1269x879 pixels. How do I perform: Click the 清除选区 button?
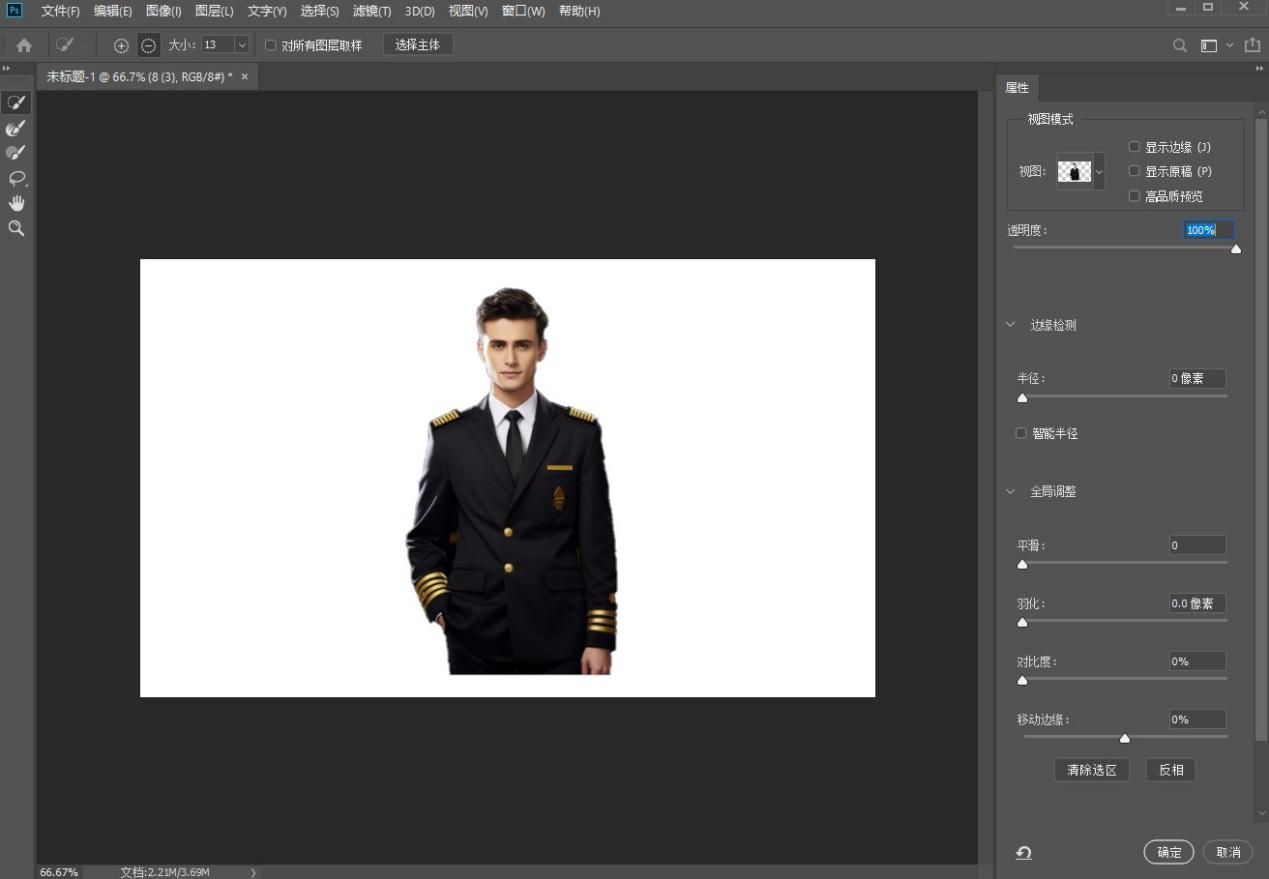pyautogui.click(x=1091, y=770)
